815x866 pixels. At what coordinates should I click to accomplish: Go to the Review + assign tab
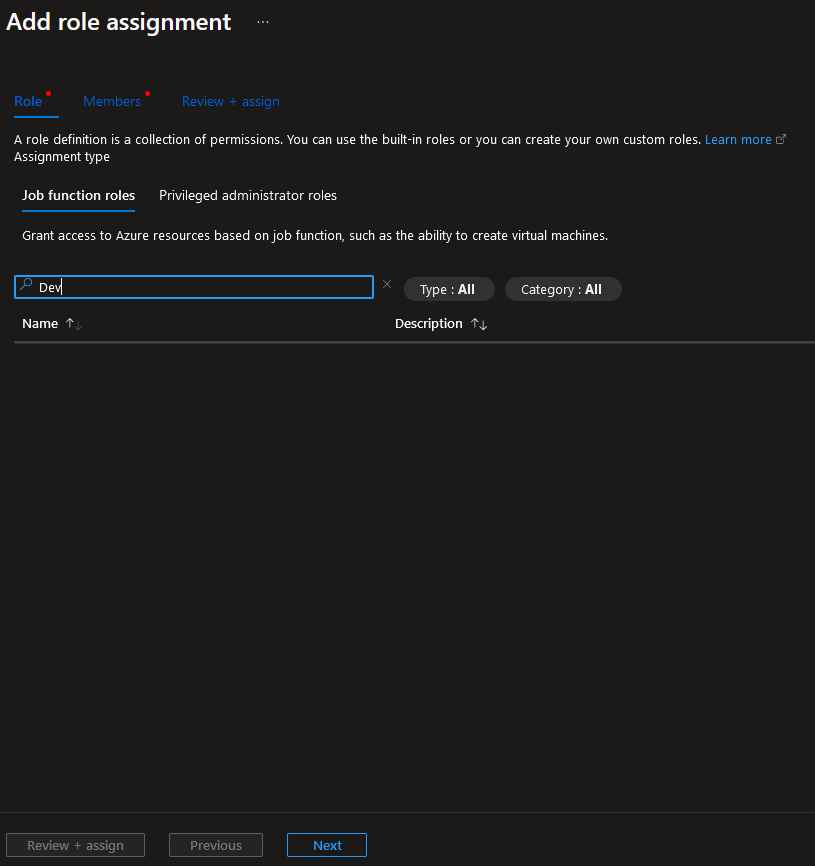231,102
